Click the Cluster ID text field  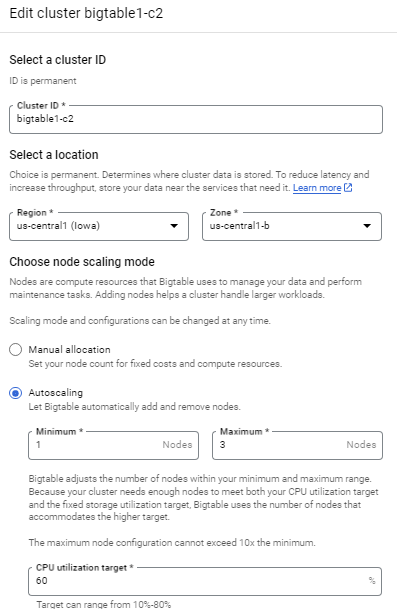pos(196,119)
